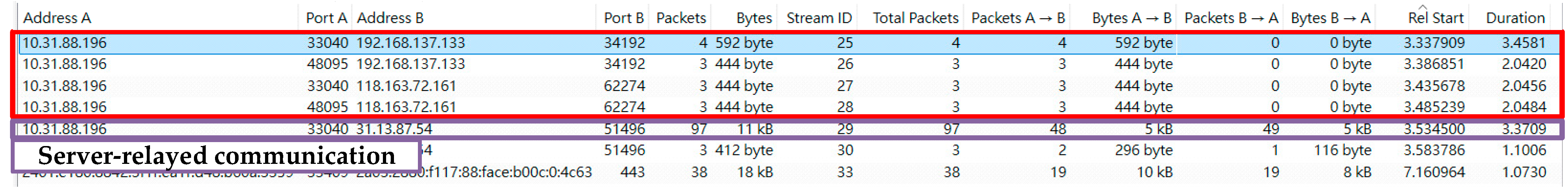
Task: Click the Port B column header
Action: coord(623,18)
